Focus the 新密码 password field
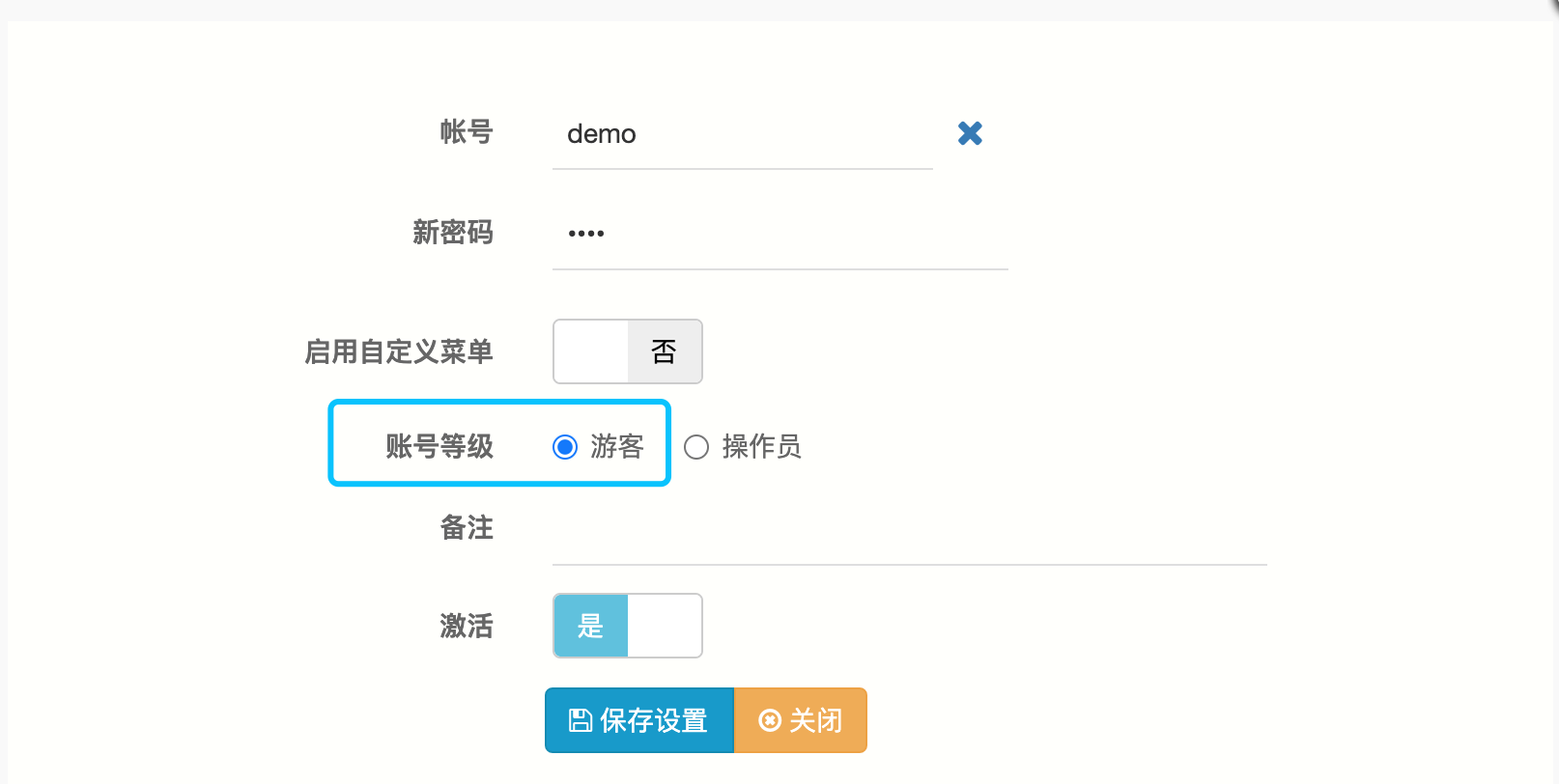The image size is (1559, 784). coord(779,234)
